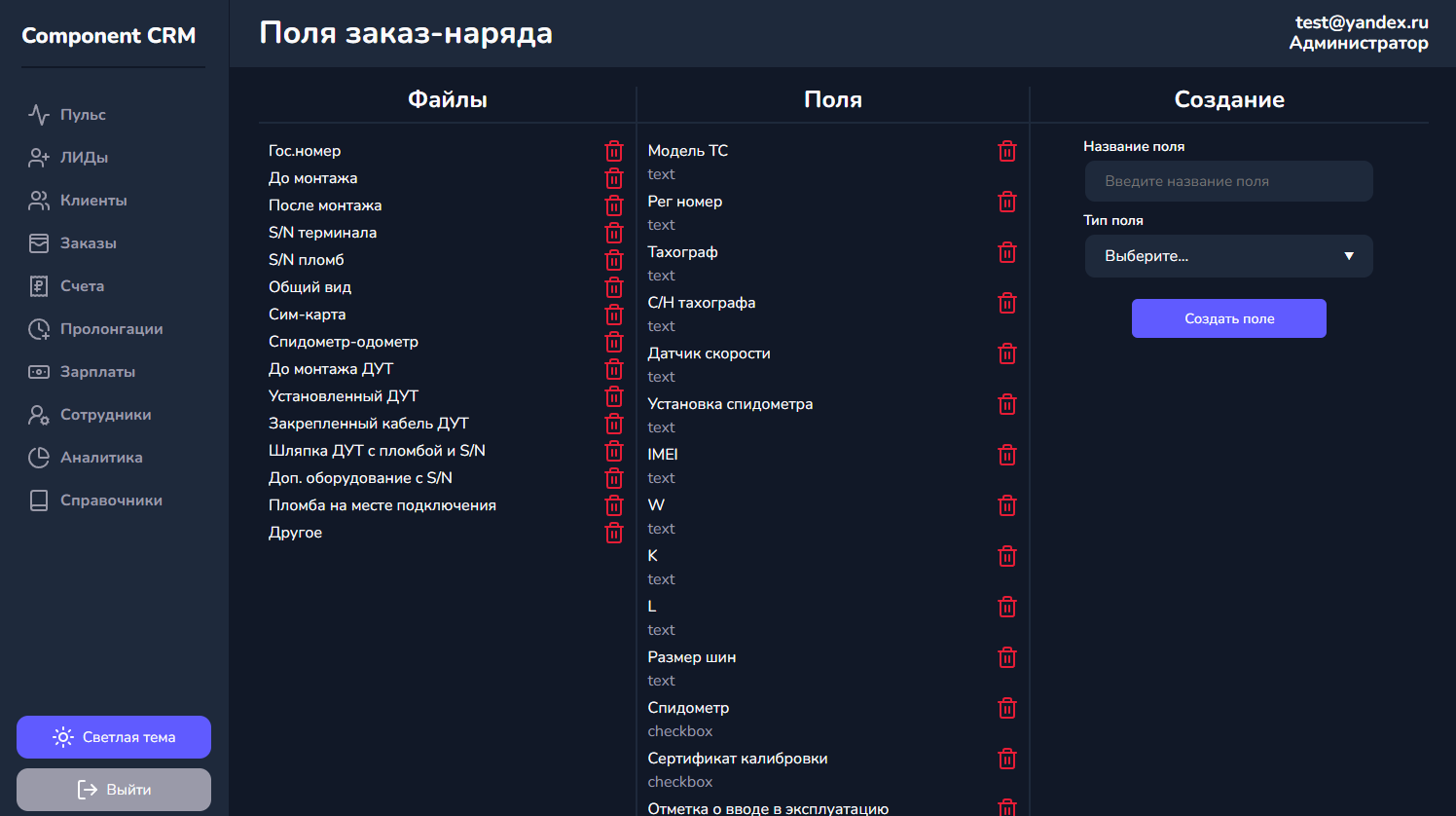The image size is (1456, 816).
Task: Focus the Название поля input
Action: pos(1229,181)
